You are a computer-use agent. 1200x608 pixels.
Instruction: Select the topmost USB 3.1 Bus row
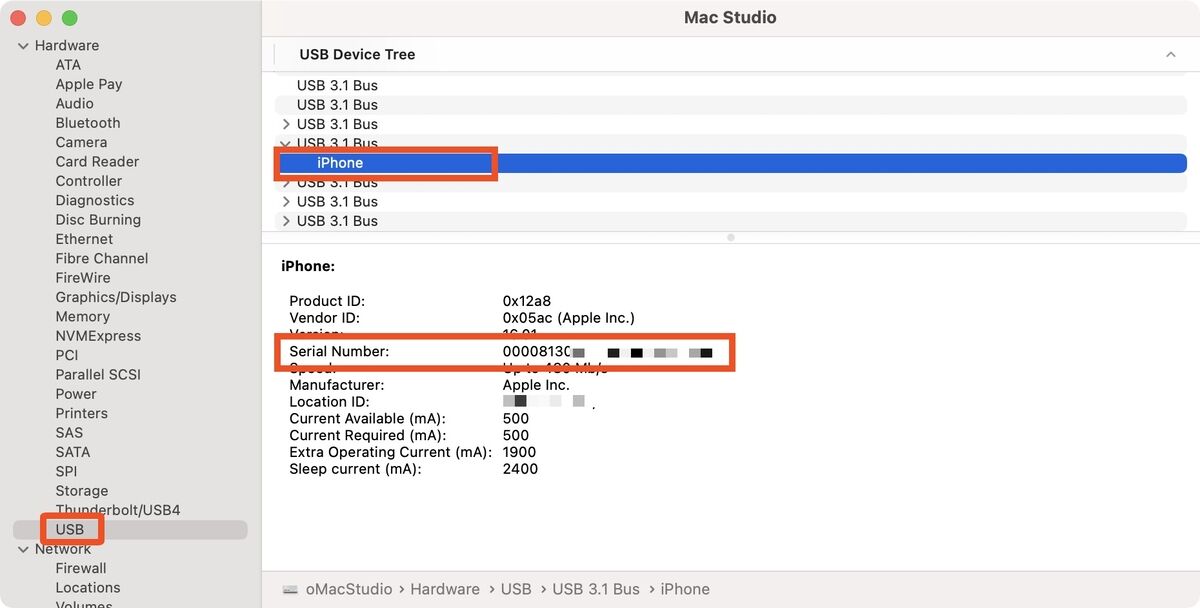click(337, 86)
